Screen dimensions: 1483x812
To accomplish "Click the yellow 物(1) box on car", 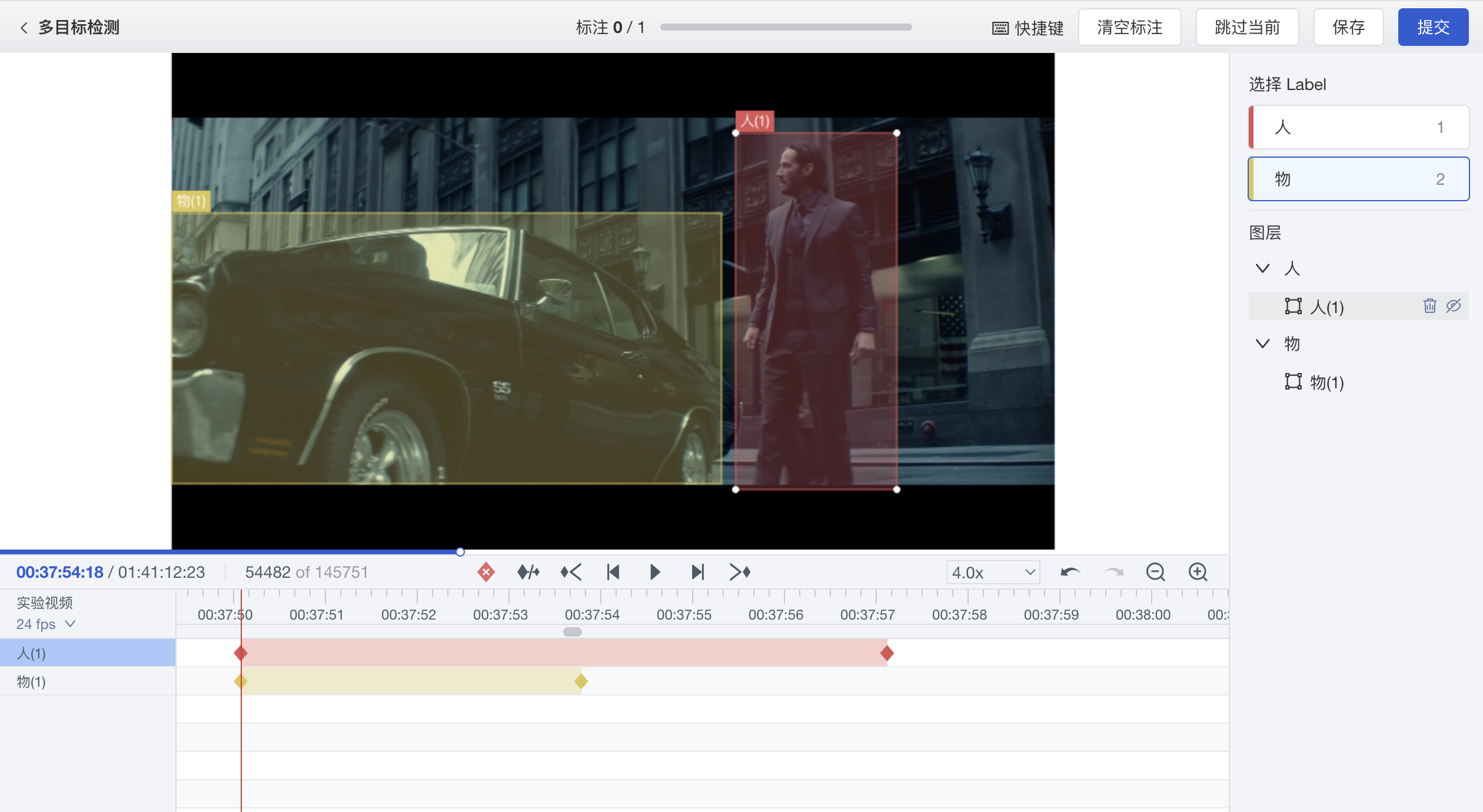I will click(447, 348).
